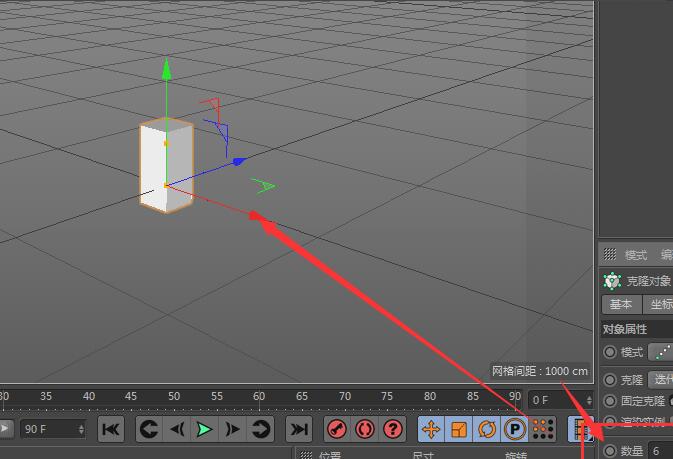Record active objects with the red key icon
The image size is (673, 459).
[337, 429]
